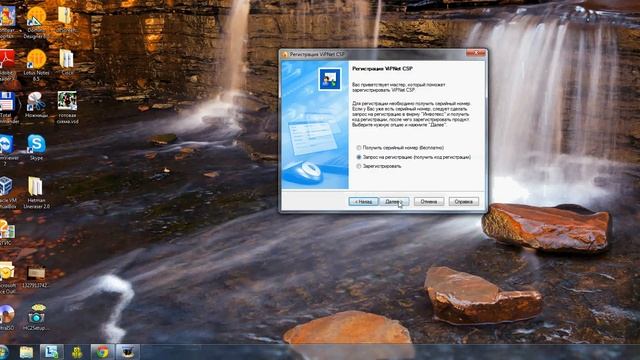Click the yellow 1C icon on the taskbar
Viewport: 640px width, 360px height.
point(77,352)
